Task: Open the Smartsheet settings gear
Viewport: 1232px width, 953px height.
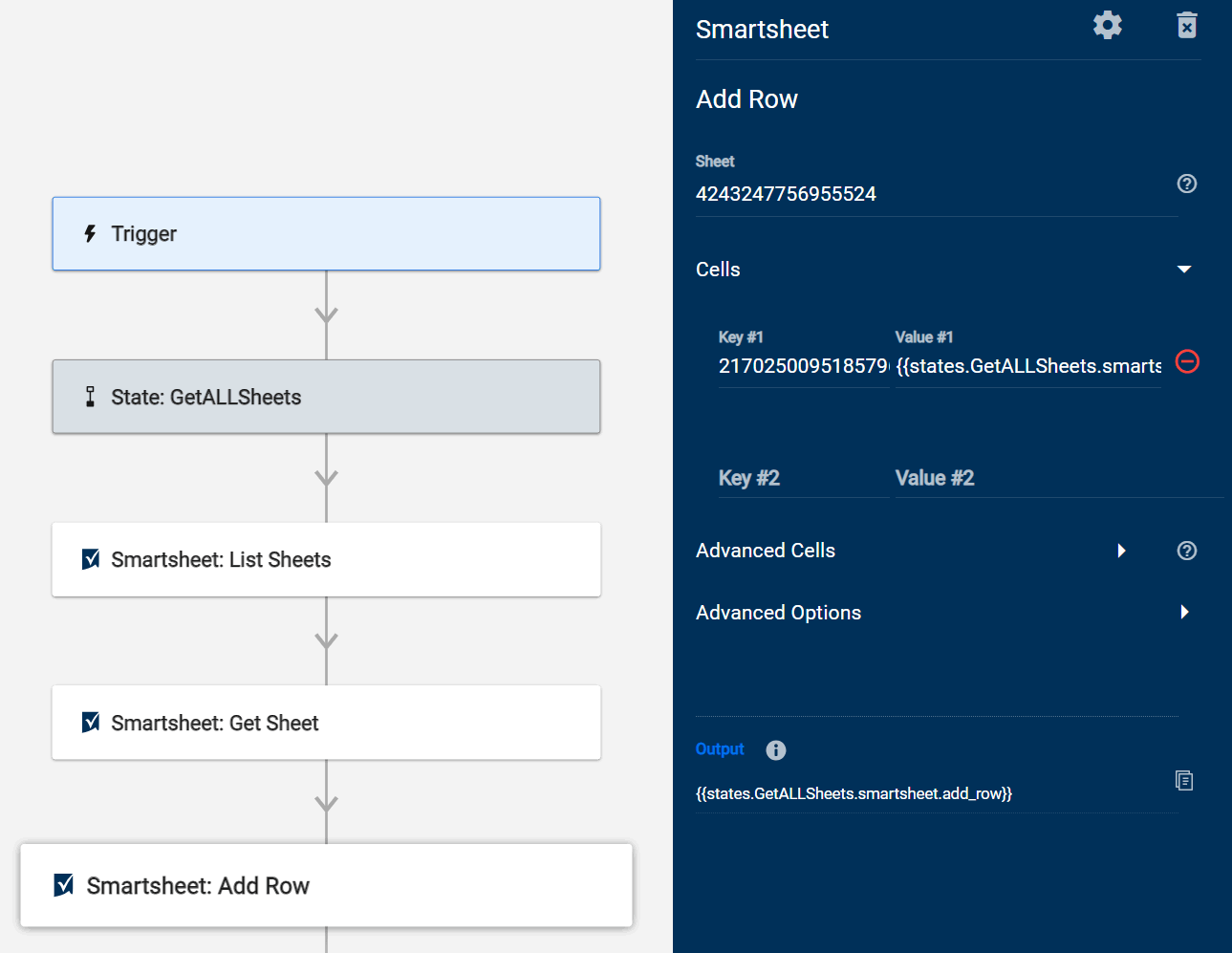Action: (1107, 25)
